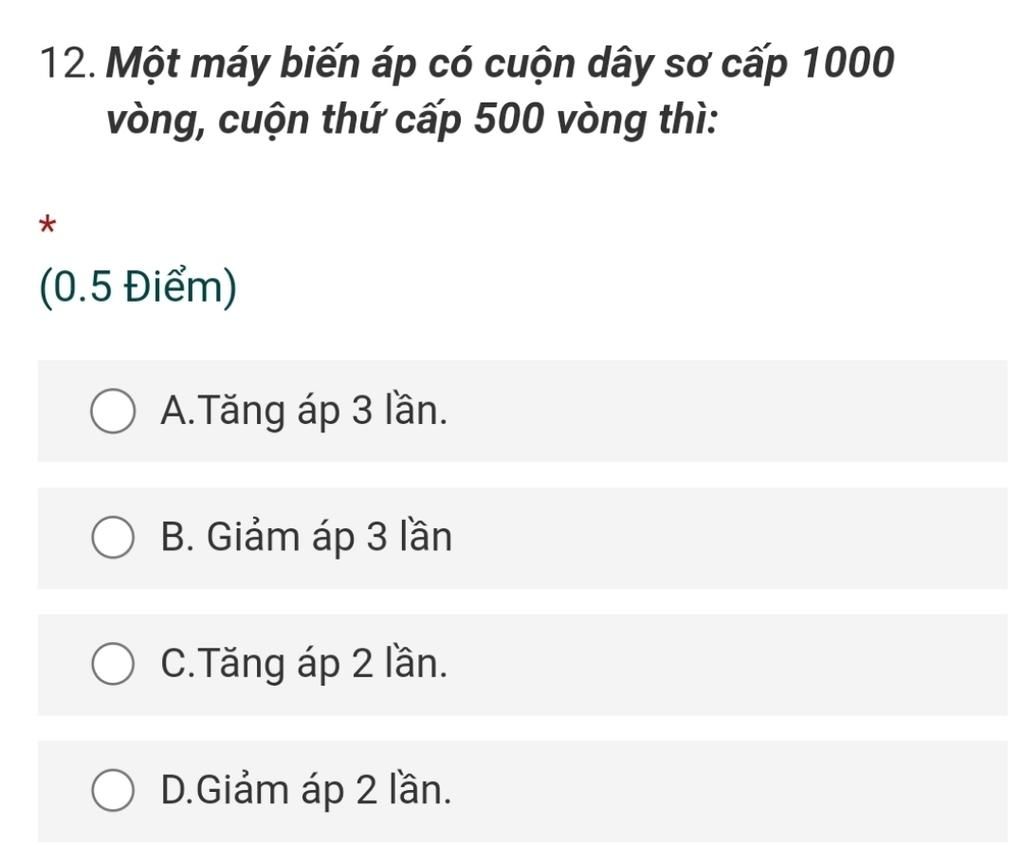This screenshot has height=846, width=1024.
Task: Click the answer text "B. Giảm áp 3 lần"
Action: coord(306,537)
